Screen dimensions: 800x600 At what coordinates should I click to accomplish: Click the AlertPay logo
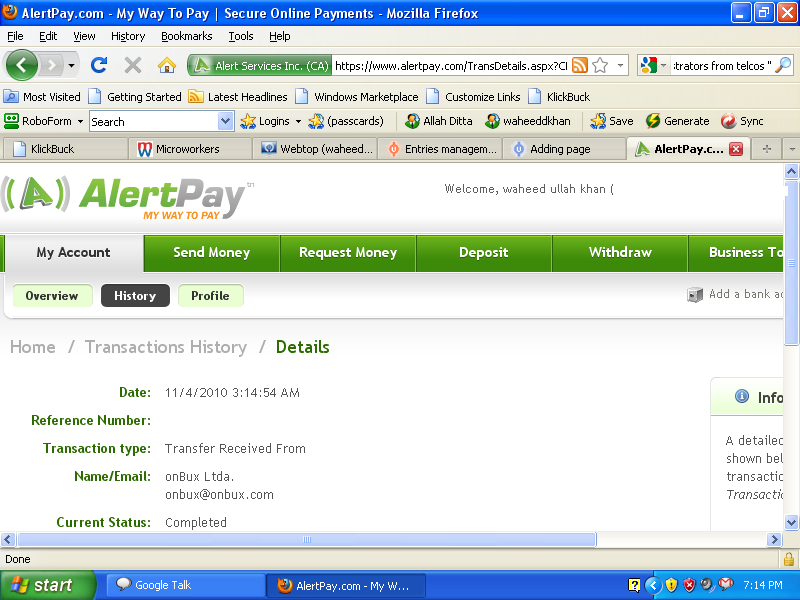128,198
